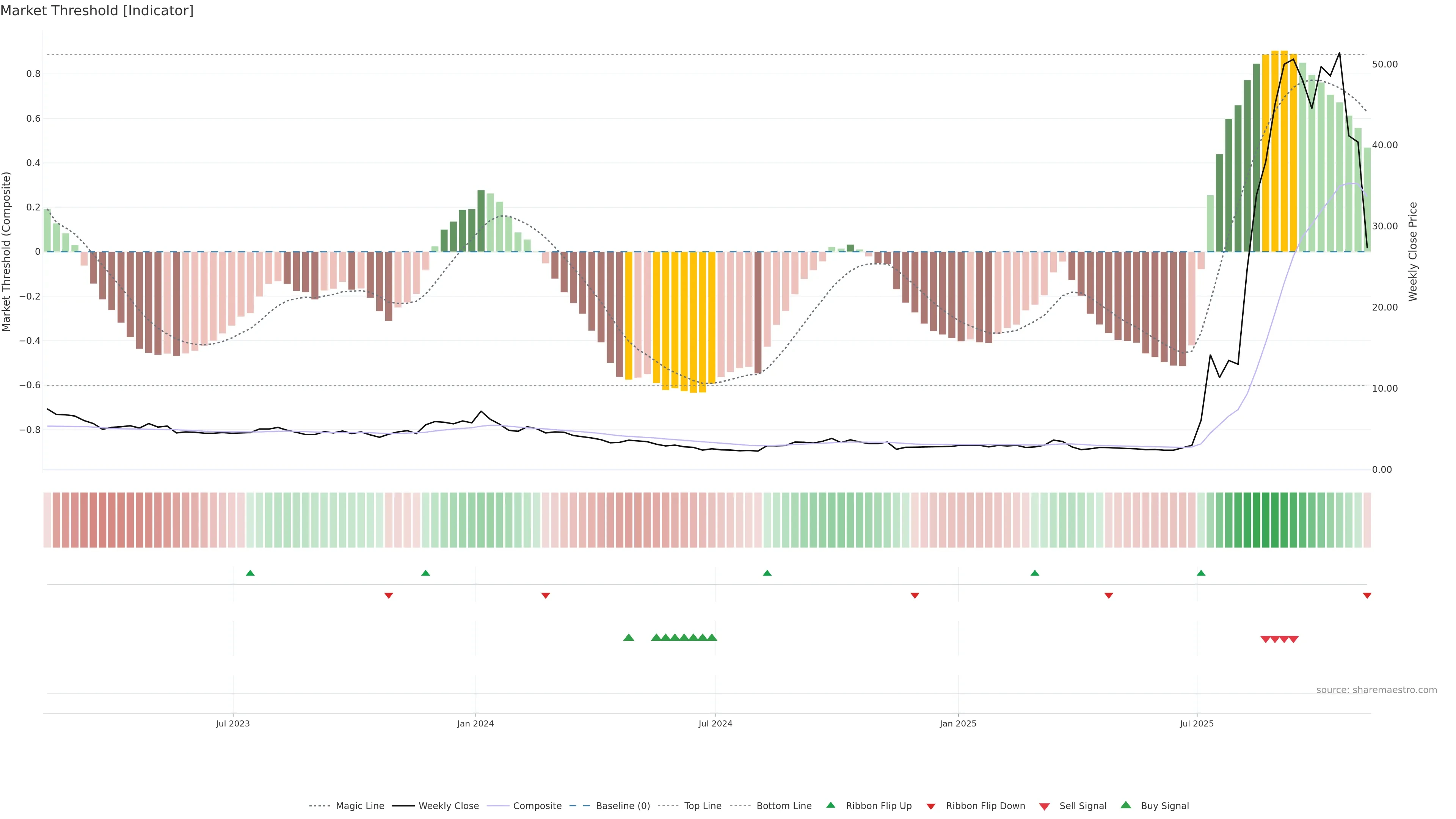Screen dimensions: 1456x819
Task: Click the Ribbon Flip Up marker just after Jul 2025
Action: click(1201, 573)
